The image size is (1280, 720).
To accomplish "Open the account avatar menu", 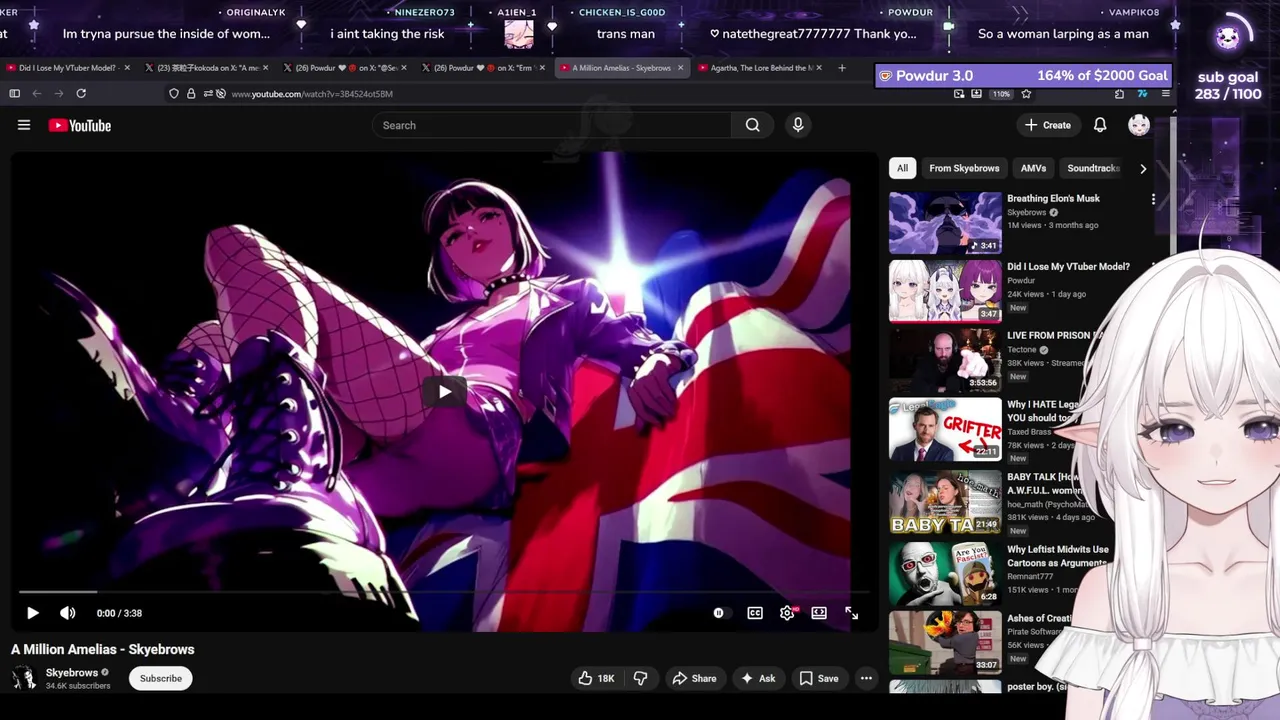I will [x=1139, y=125].
